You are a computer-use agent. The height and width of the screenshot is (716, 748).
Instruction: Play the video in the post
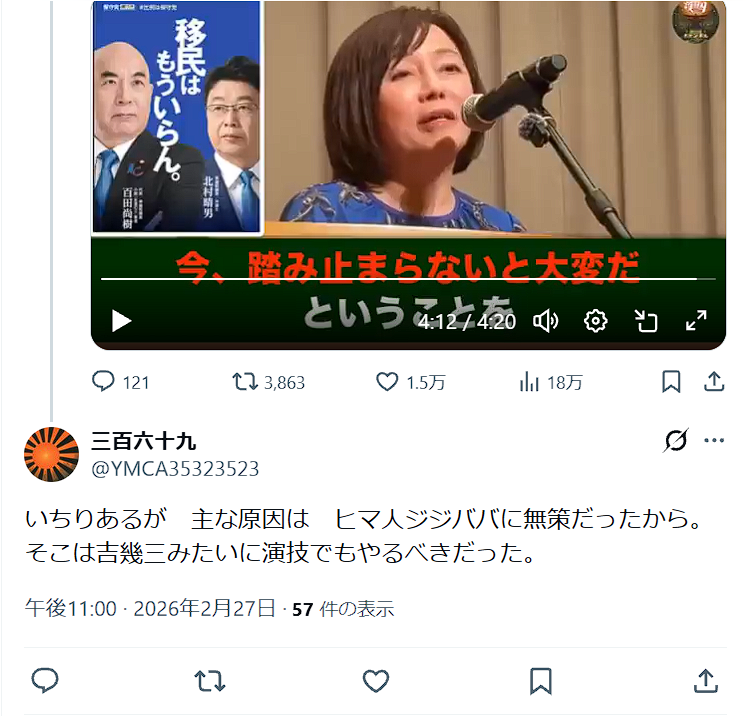pyautogui.click(x=121, y=321)
